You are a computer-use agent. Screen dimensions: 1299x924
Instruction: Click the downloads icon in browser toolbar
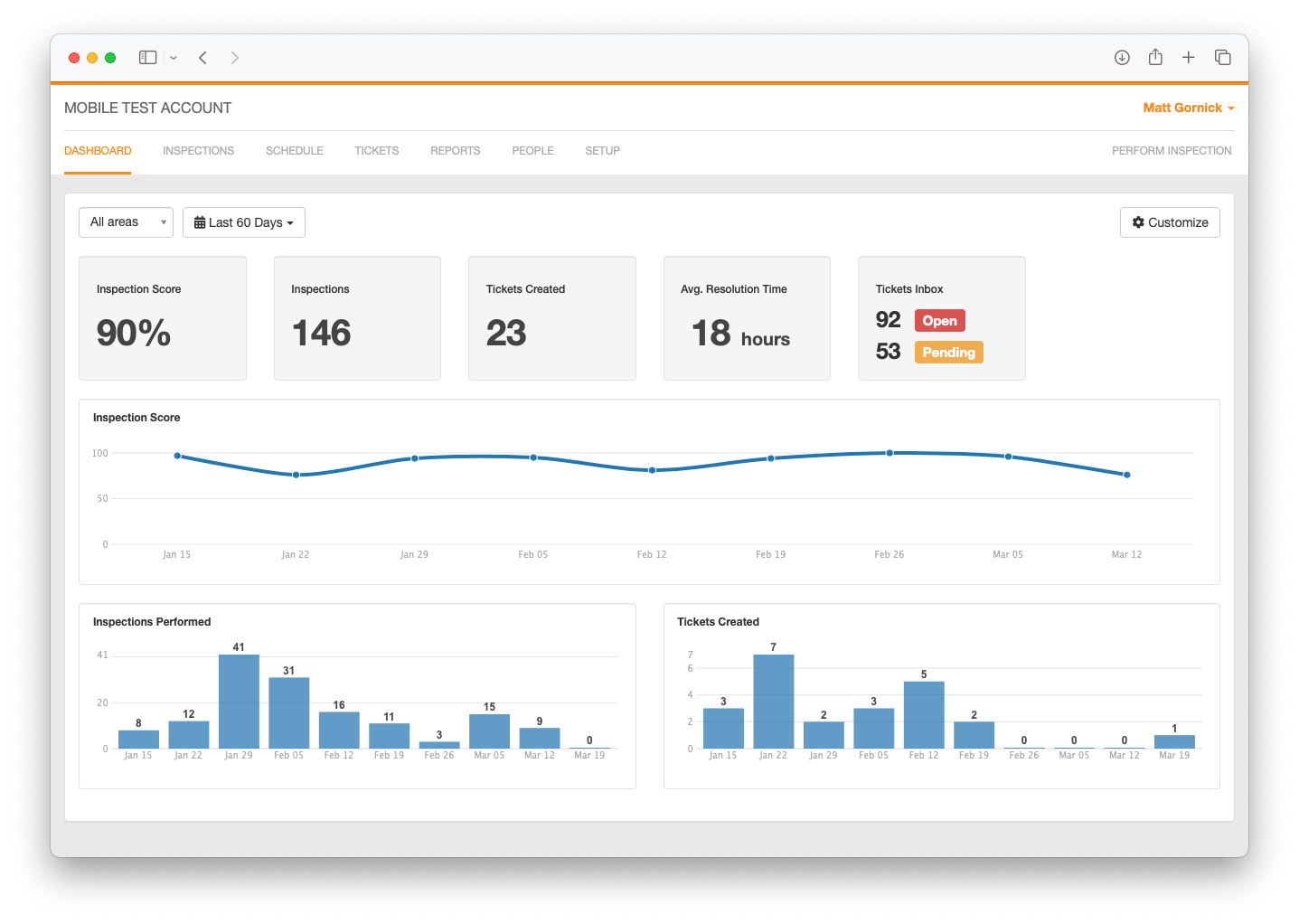point(1122,57)
